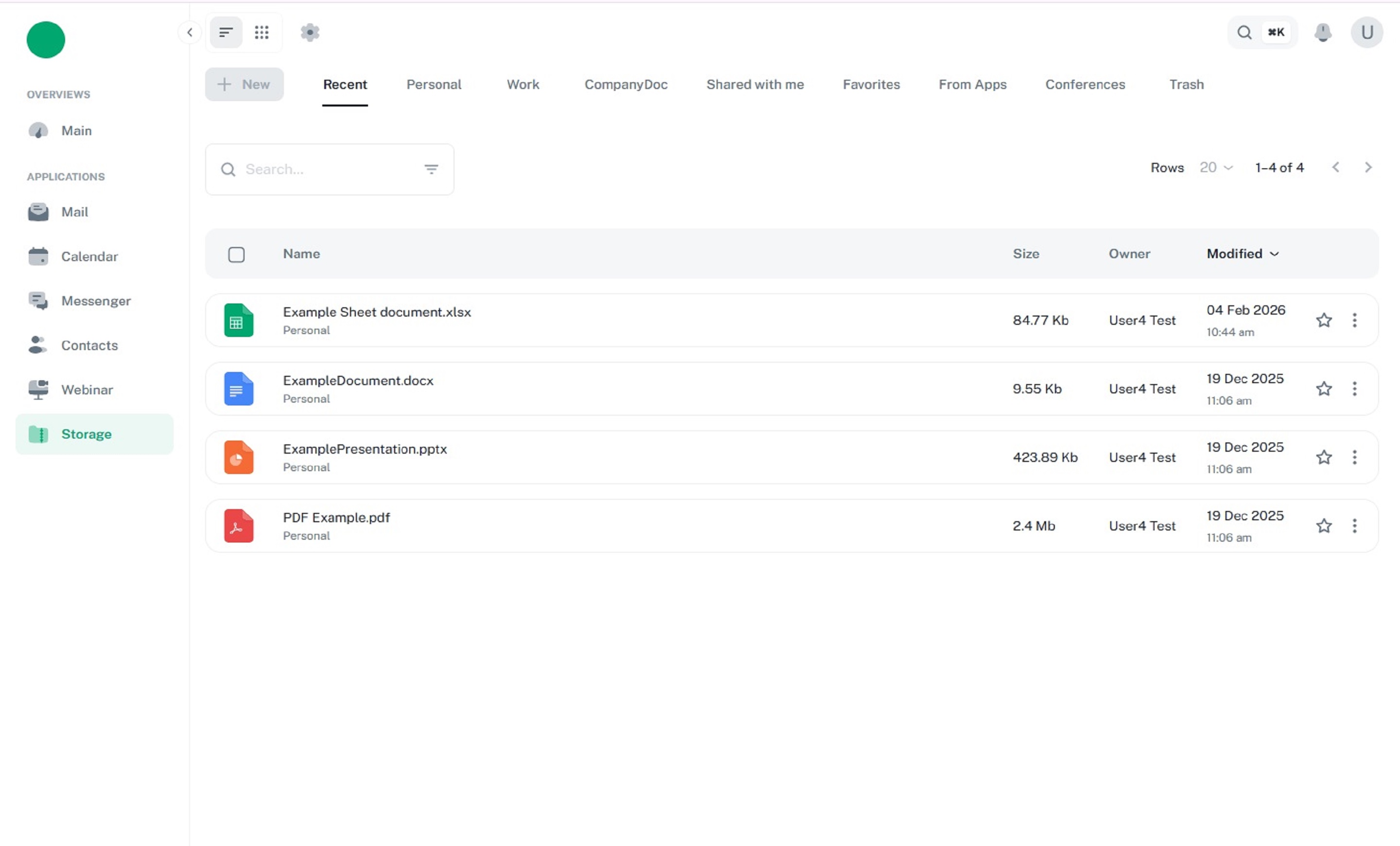Open Example Sheet document.xlsx
Screen dimensions: 1400x846
pos(377,312)
